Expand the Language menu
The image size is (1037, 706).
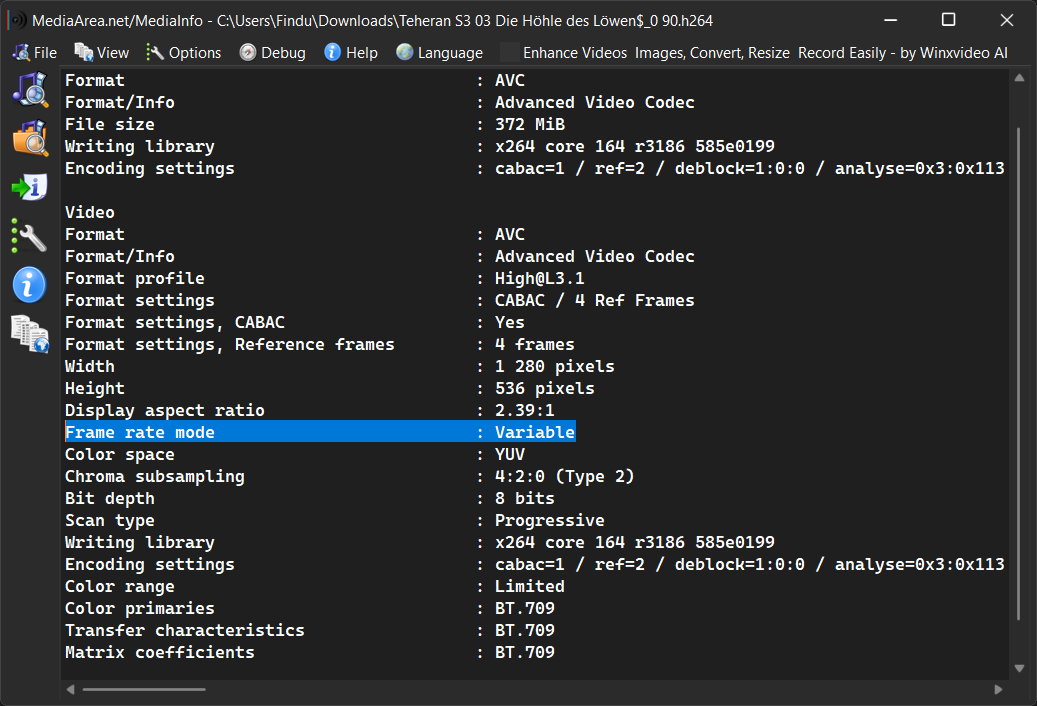pos(439,53)
